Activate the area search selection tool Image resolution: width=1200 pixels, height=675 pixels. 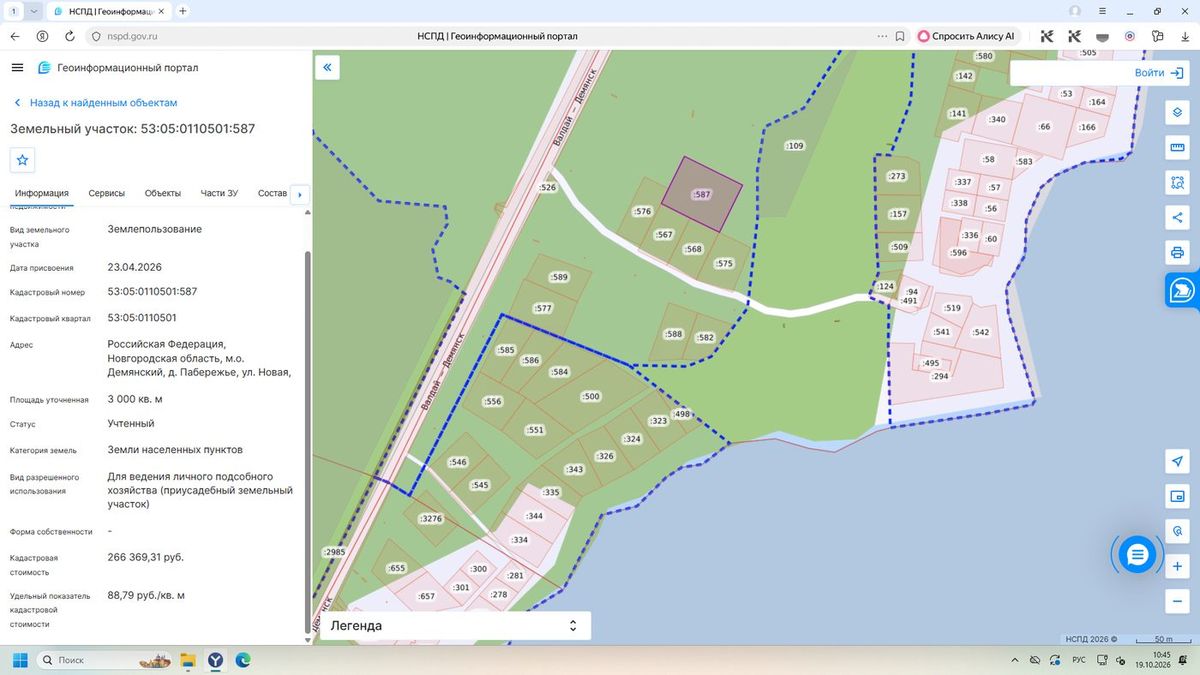pos(1177,183)
